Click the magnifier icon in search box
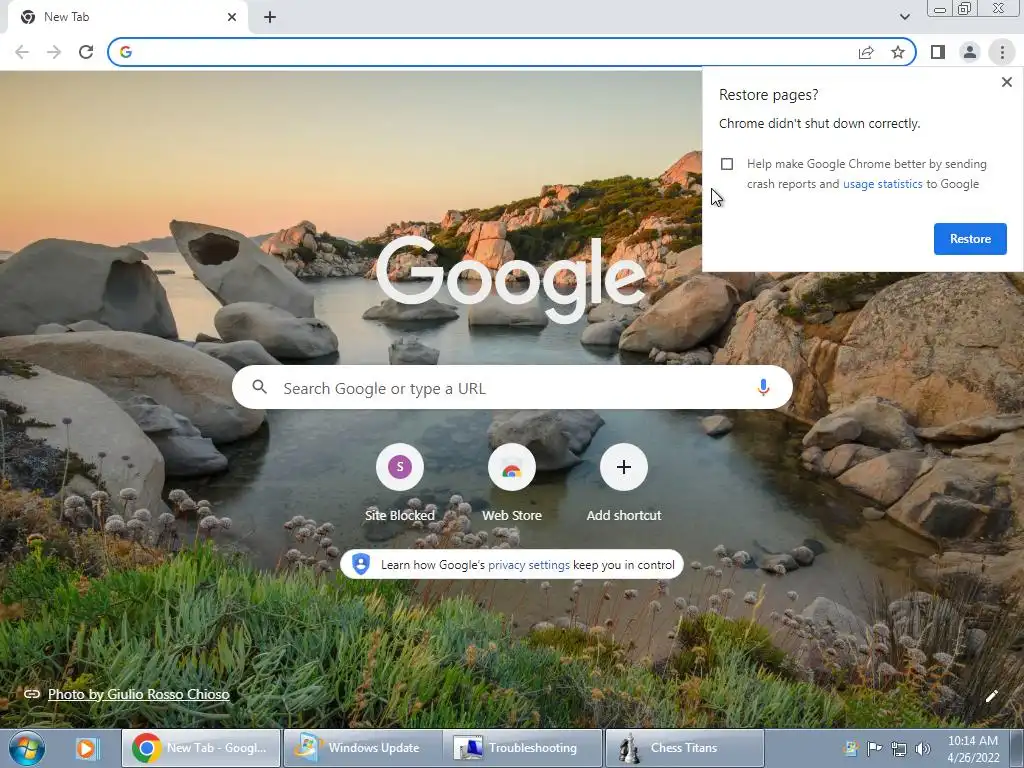This screenshot has height=768, width=1024. coord(259,387)
